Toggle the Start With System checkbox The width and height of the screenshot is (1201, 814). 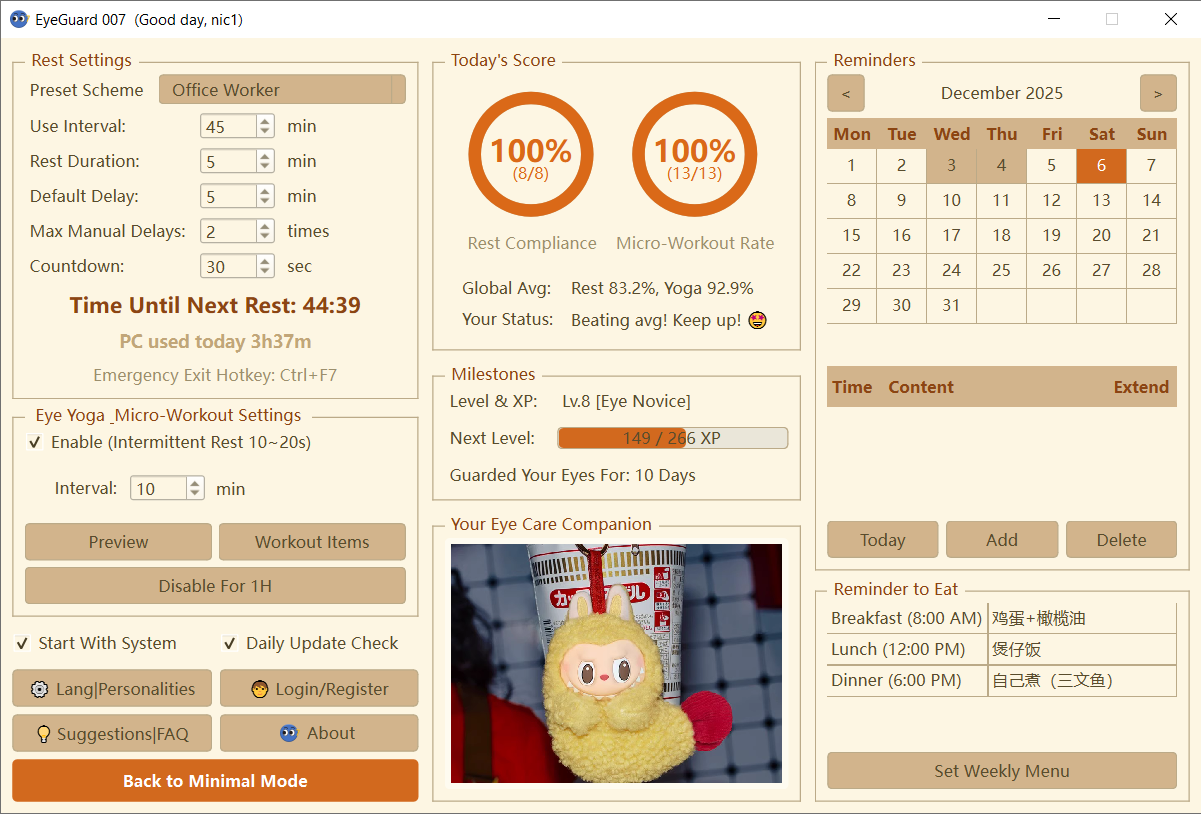pos(22,643)
